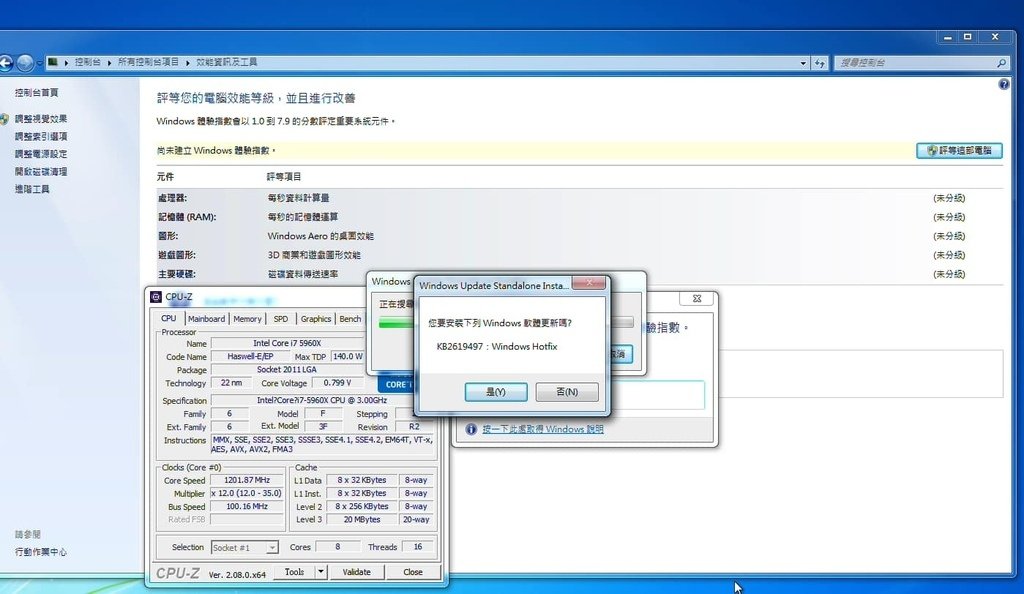
Task: Close the background experience index dialog
Action: 697,298
